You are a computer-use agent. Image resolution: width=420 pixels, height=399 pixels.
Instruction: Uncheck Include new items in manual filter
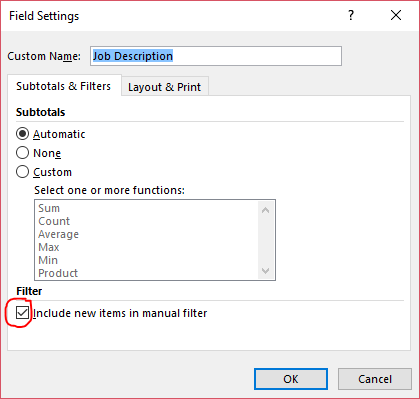pos(22,313)
